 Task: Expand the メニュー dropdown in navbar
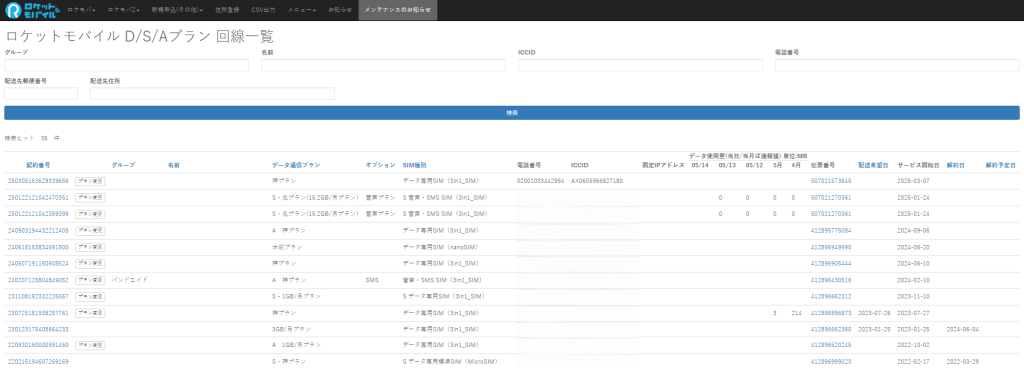pos(301,10)
